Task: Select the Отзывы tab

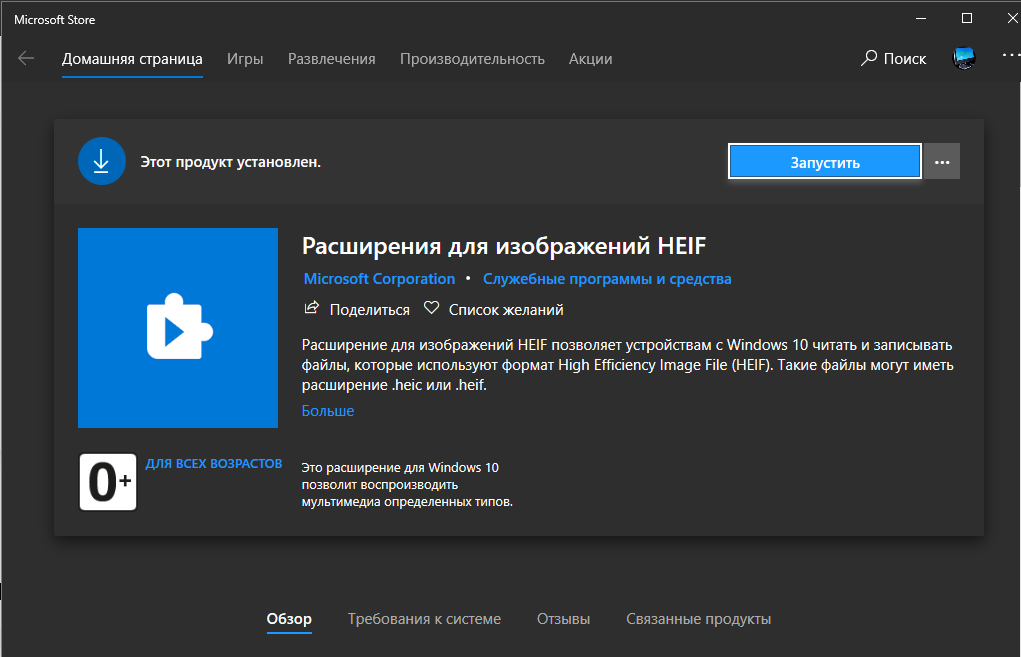Action: [x=563, y=619]
